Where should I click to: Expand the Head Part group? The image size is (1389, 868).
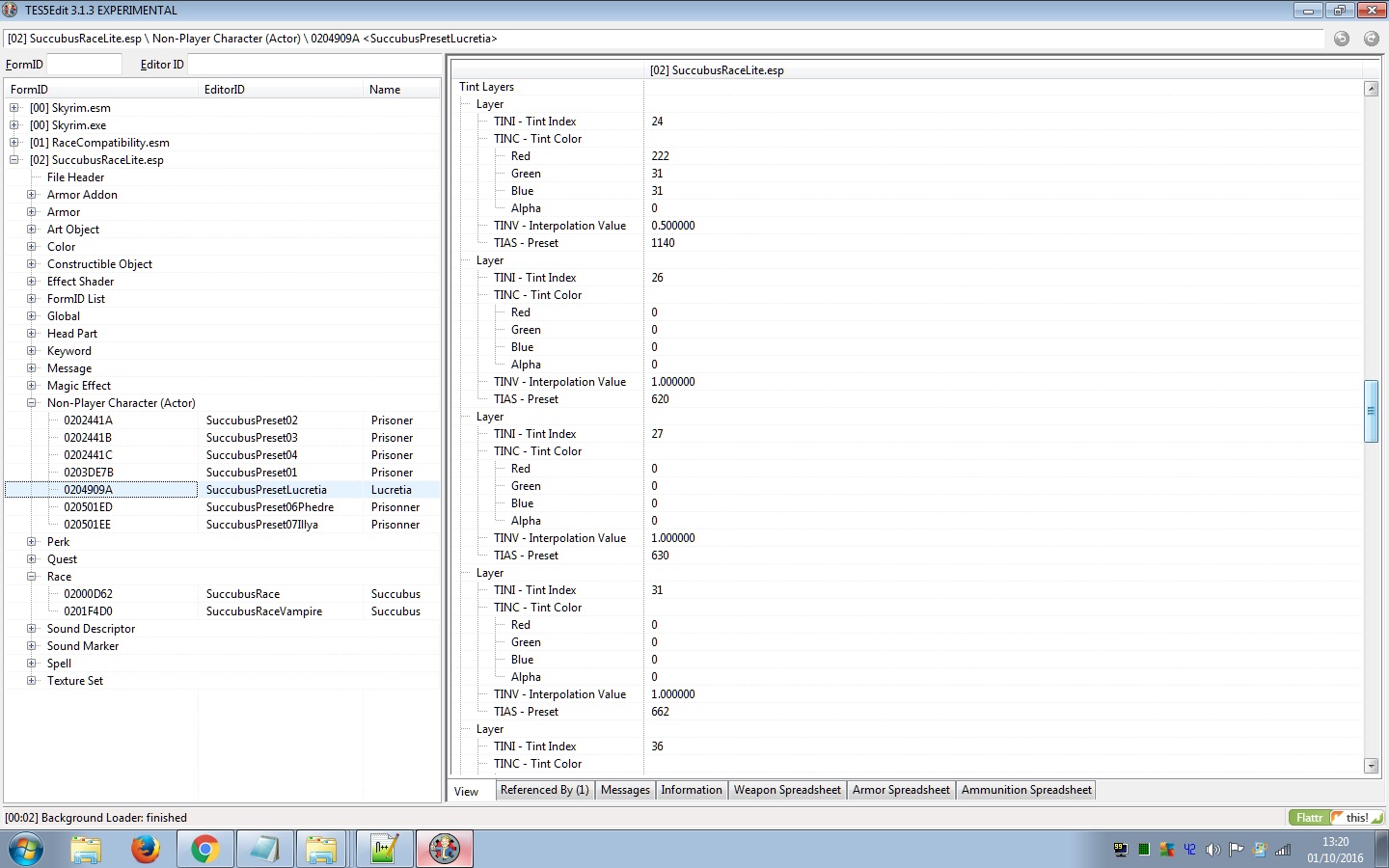coord(32,334)
